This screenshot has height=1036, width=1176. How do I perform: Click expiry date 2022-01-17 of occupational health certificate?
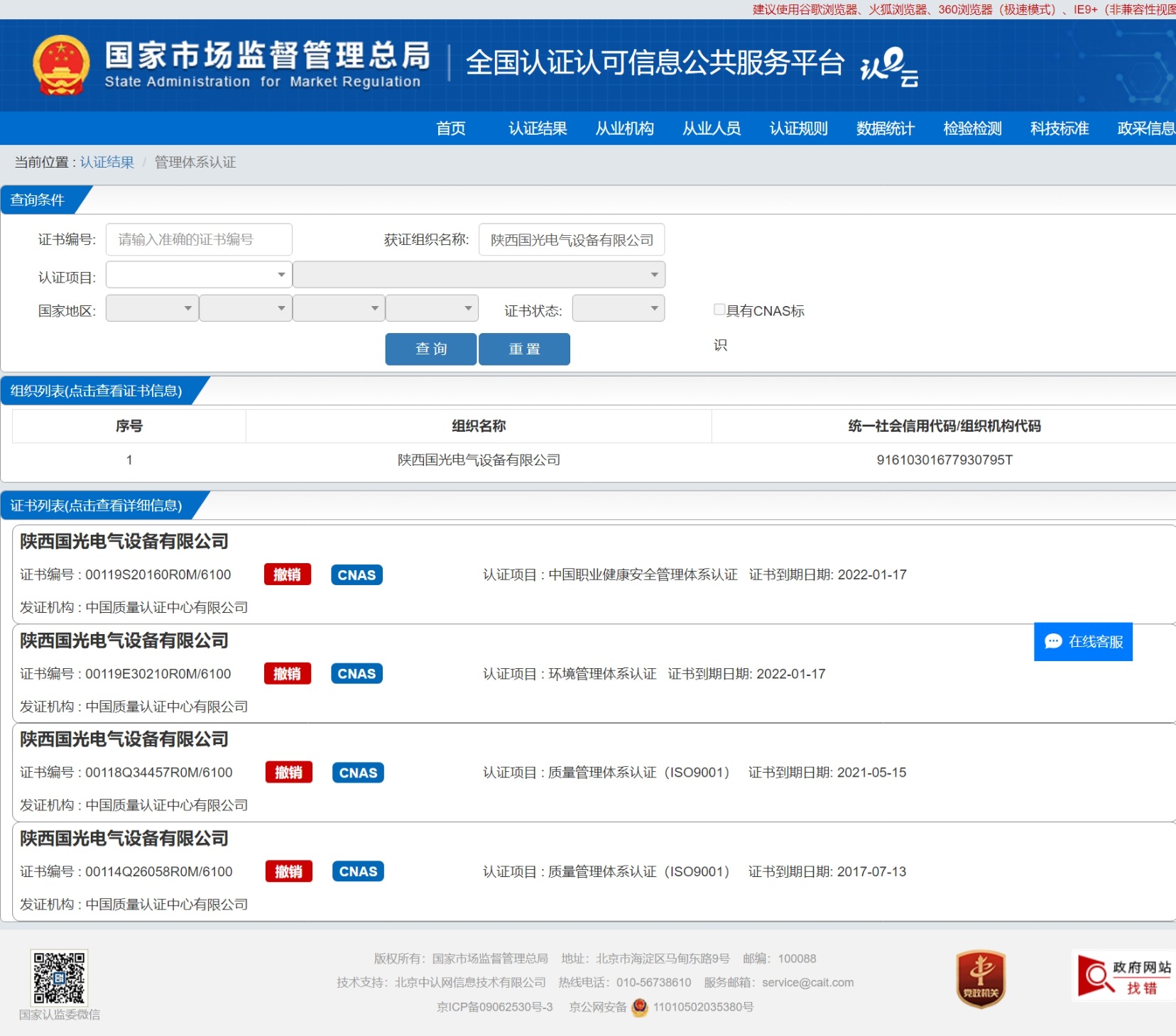coord(872,574)
